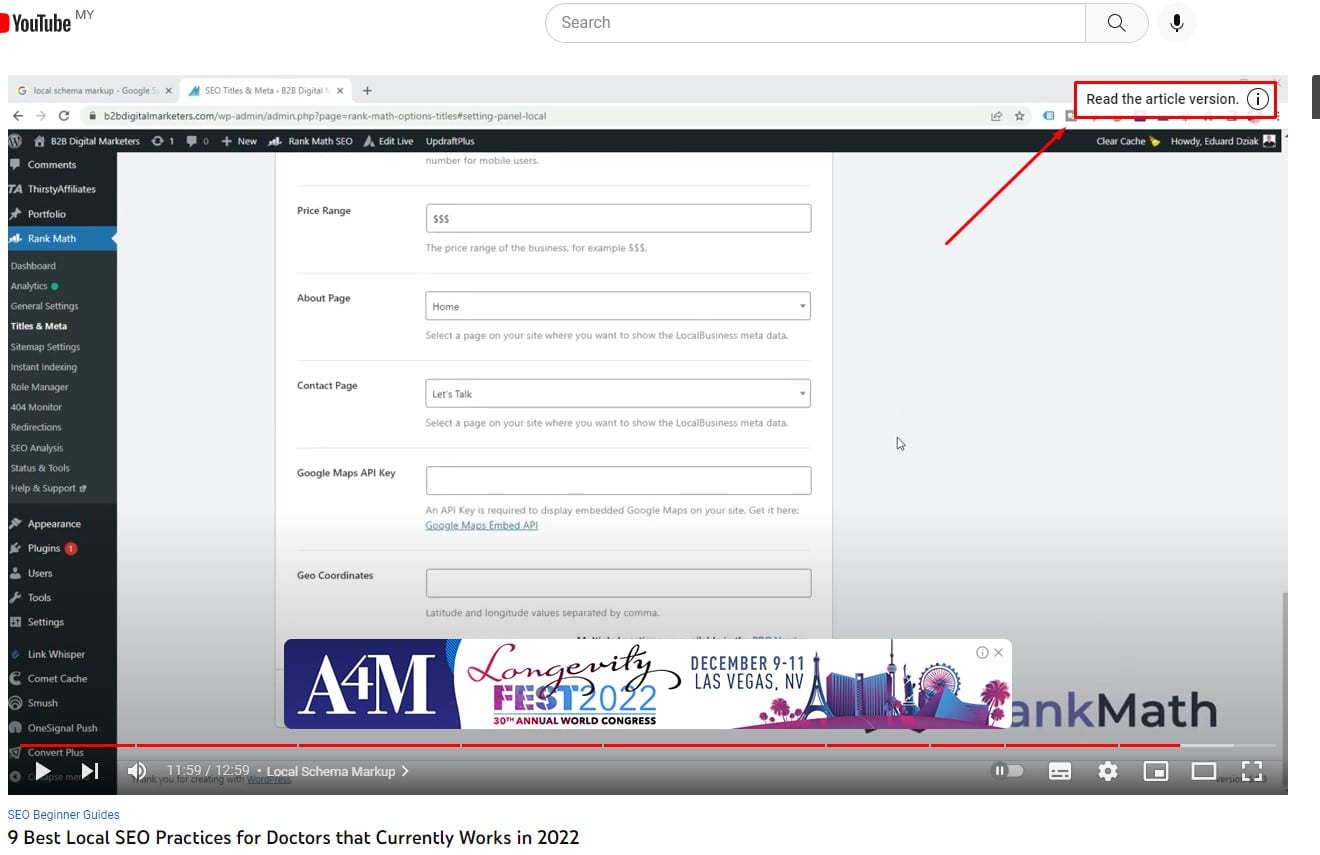Toggle the autoplay switch
This screenshot has height=855, width=1320.
coord(1007,771)
